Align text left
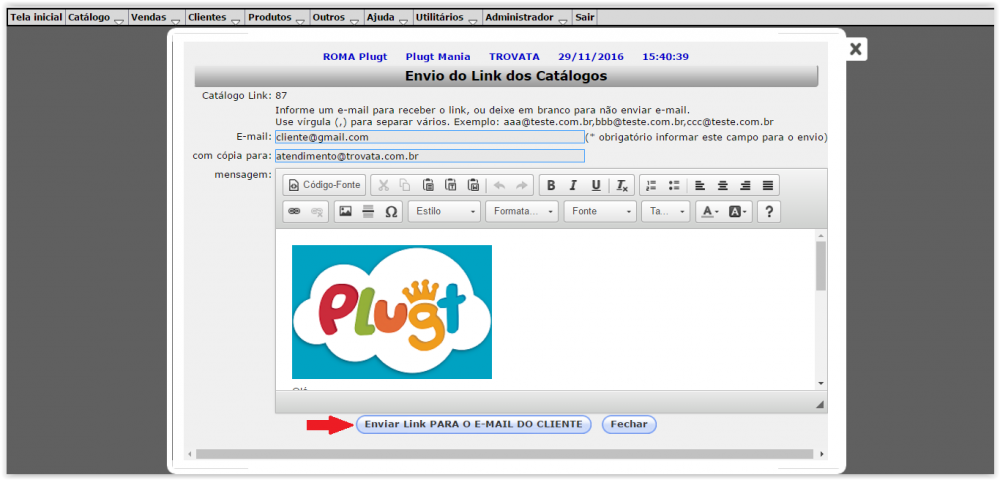The height and width of the screenshot is (480, 1000). click(700, 185)
